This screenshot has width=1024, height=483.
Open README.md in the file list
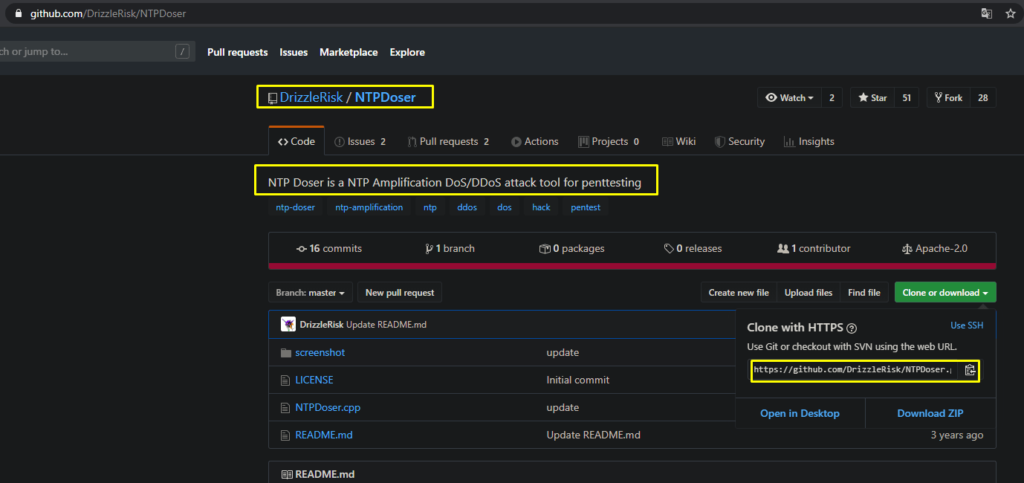click(x=324, y=435)
